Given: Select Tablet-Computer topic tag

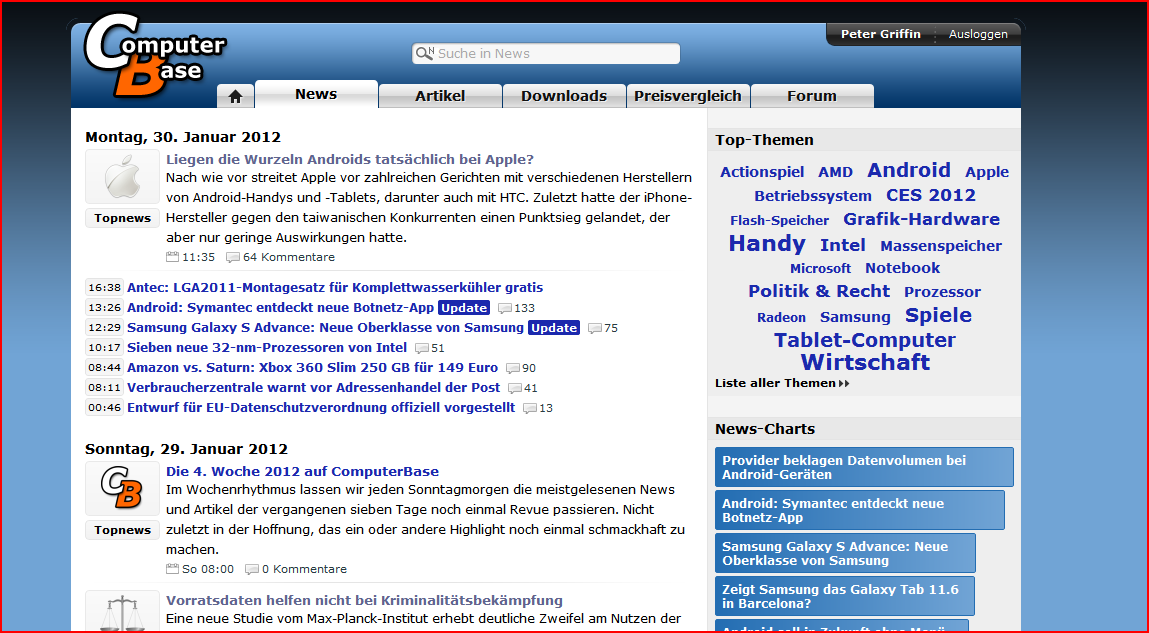Looking at the screenshot, I should (x=865, y=340).
